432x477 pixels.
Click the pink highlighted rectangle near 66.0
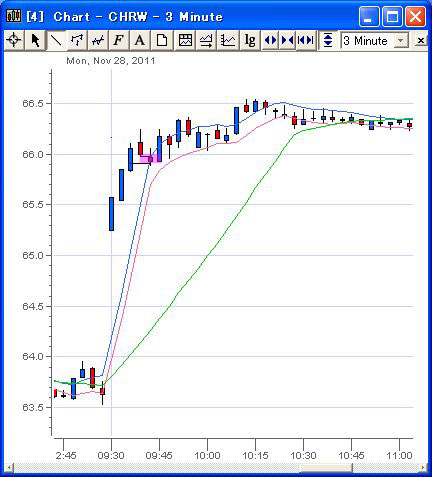[150, 158]
